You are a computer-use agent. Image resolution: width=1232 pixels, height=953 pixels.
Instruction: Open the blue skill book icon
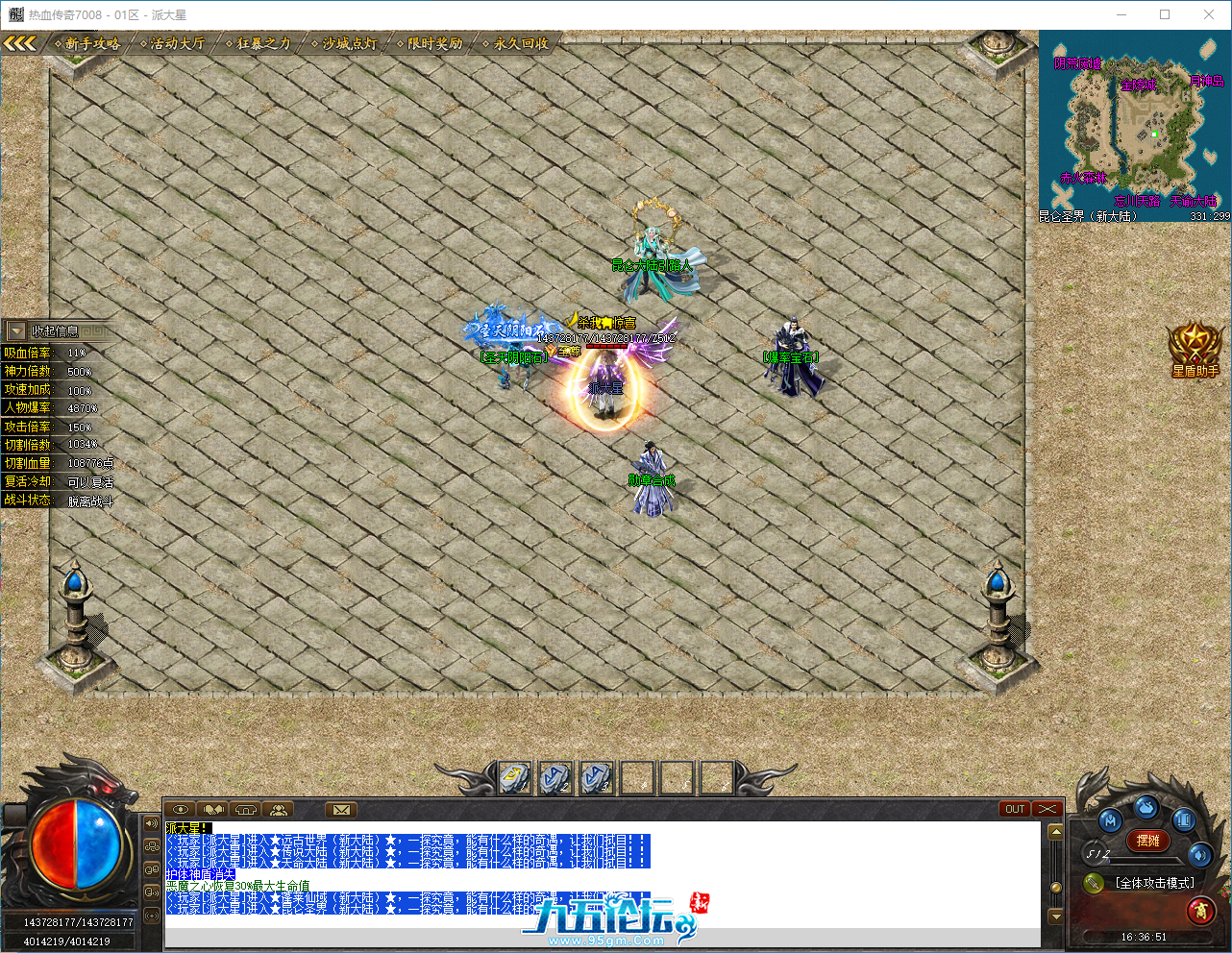pyautogui.click(x=1183, y=820)
